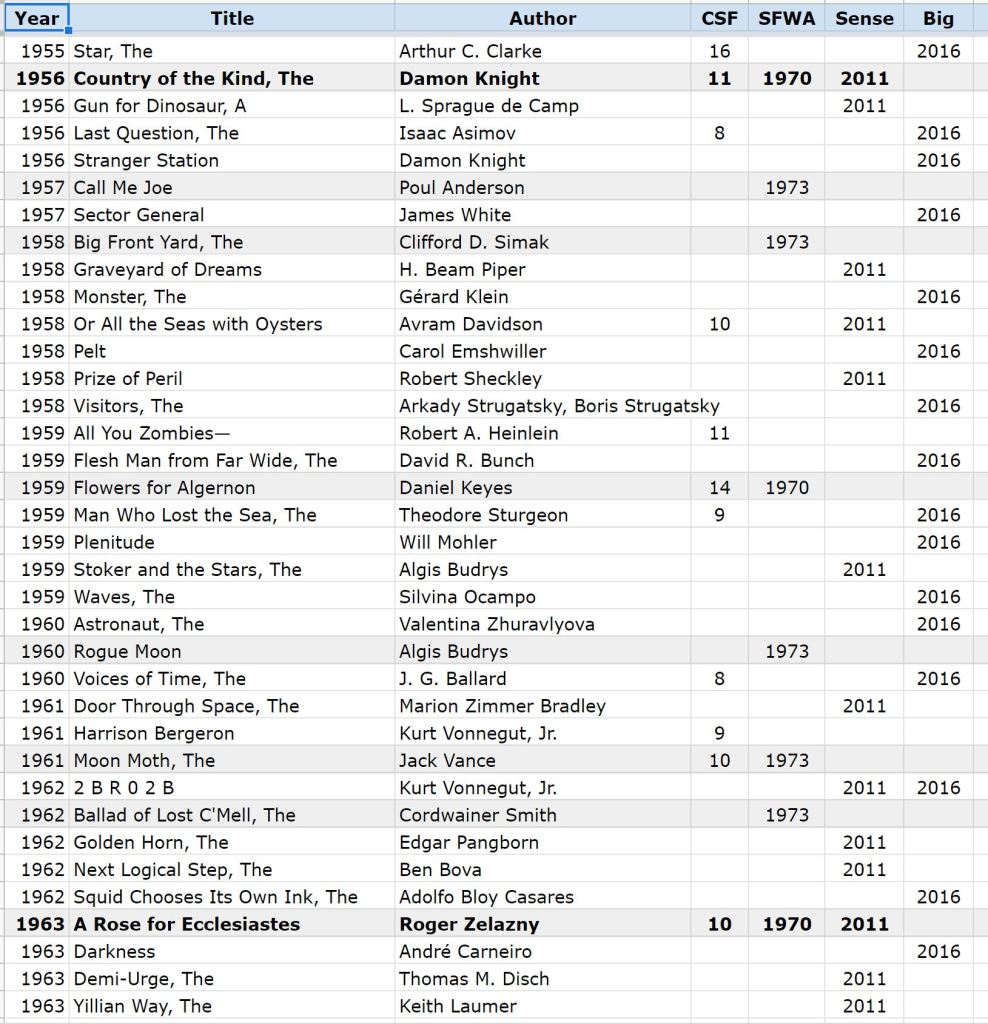Click the 'Yillian Way, The' title cell
The height and width of the screenshot is (1024, 988).
click(x=142, y=1006)
